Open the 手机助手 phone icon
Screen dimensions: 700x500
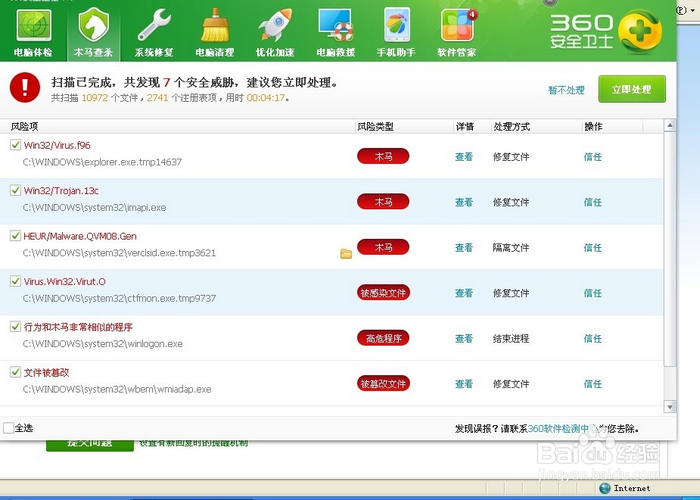[396, 26]
